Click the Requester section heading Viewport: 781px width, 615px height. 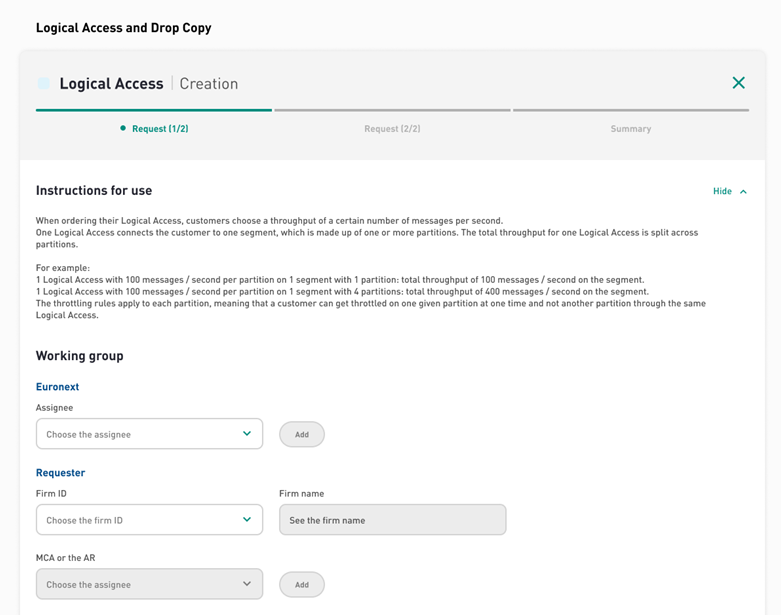(60, 473)
